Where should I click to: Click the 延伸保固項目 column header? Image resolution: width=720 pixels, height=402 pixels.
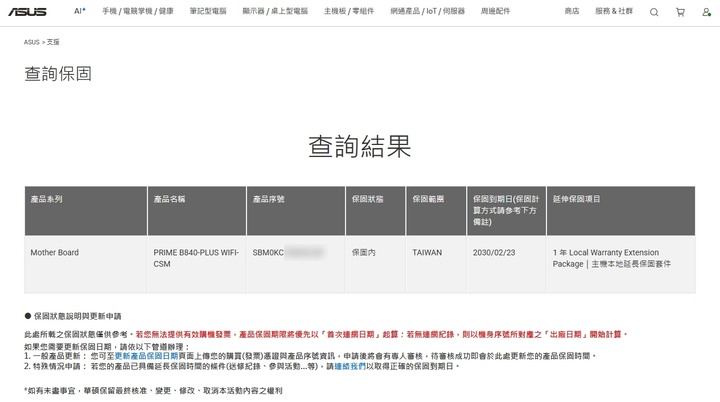(621, 211)
